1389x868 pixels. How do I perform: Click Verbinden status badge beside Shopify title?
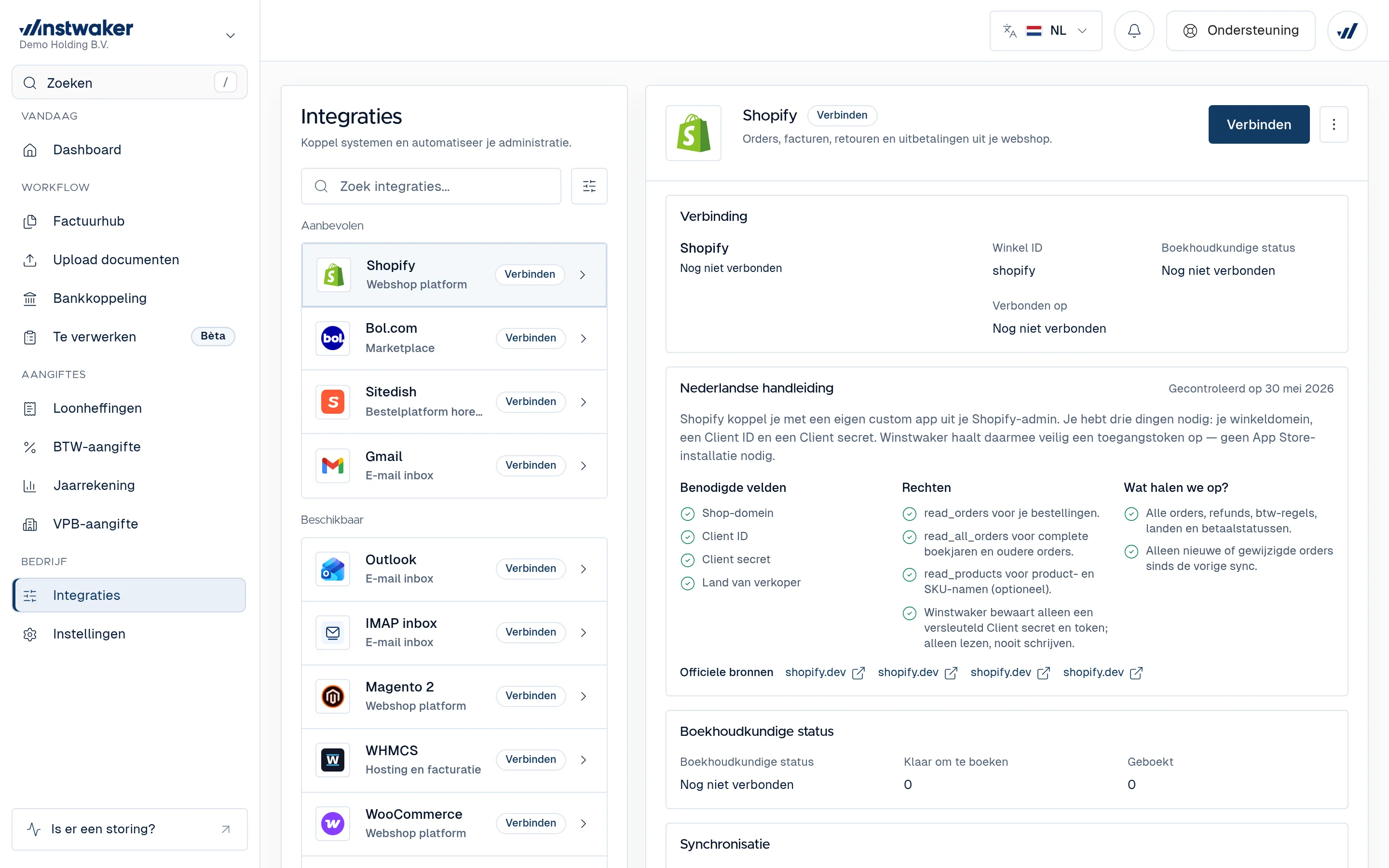click(842, 115)
